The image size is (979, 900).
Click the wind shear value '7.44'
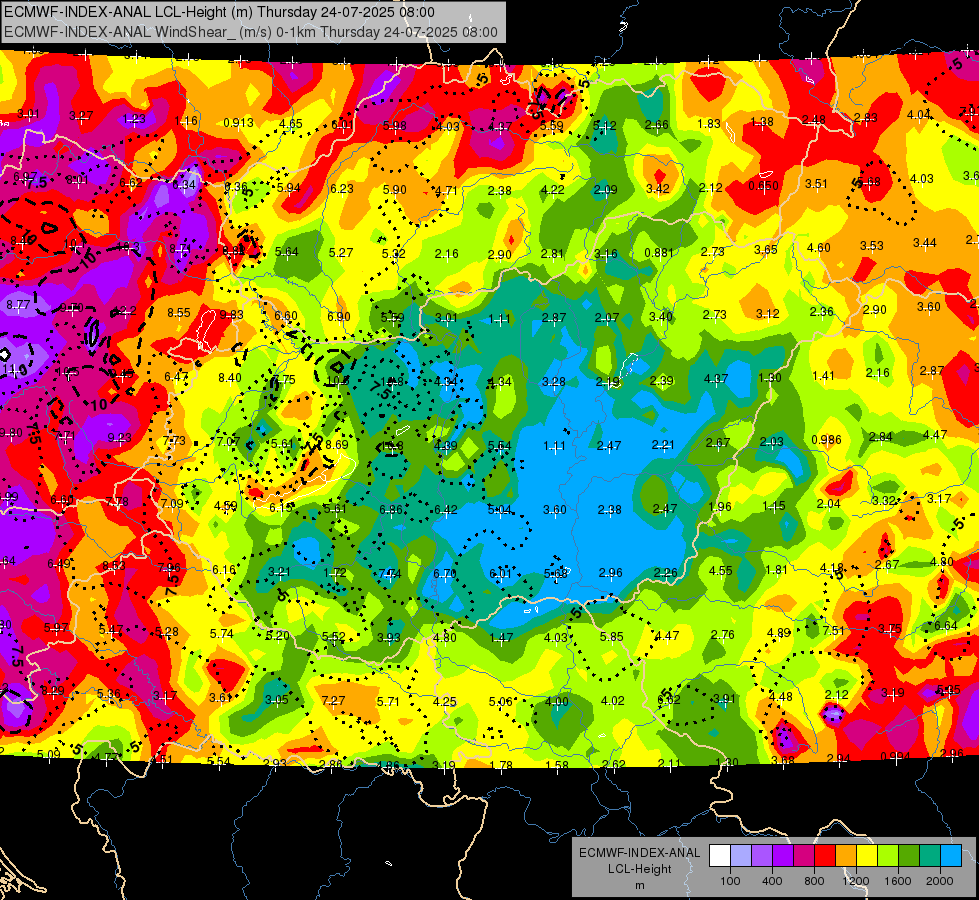(390, 573)
